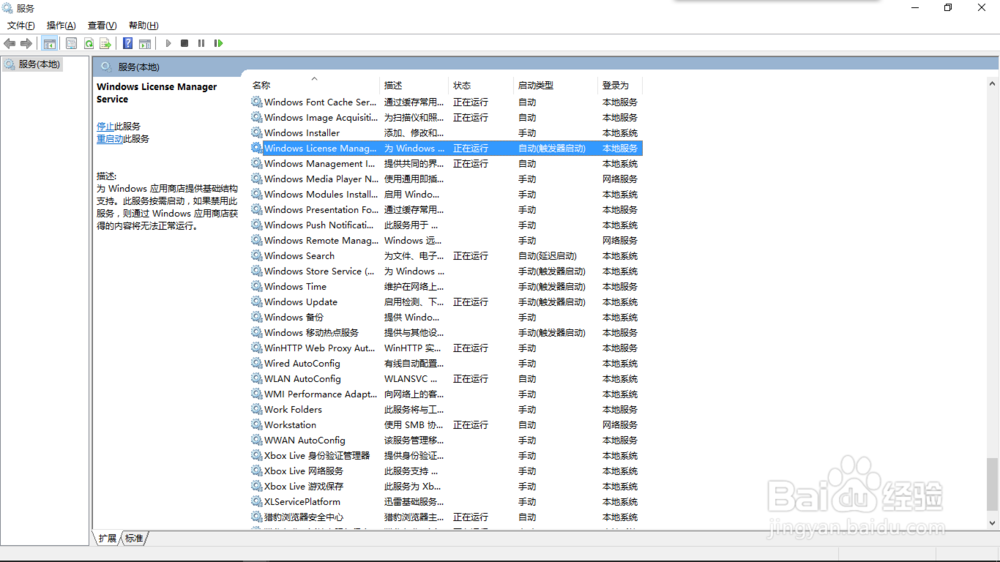Select Xbox Live 游戏保存 row name
This screenshot has width=1000, height=562.
coord(304,486)
